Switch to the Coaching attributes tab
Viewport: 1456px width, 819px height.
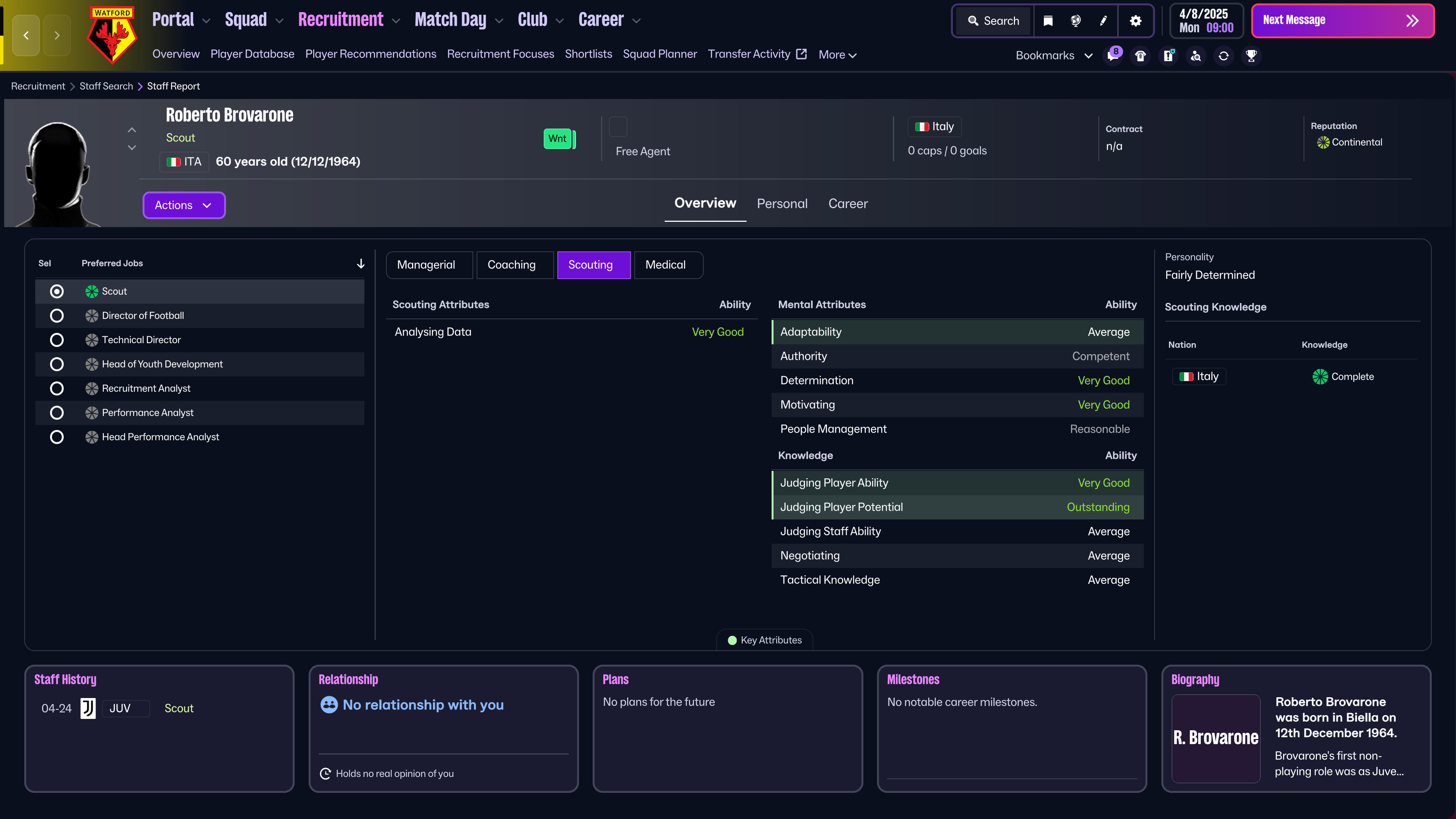(x=511, y=265)
